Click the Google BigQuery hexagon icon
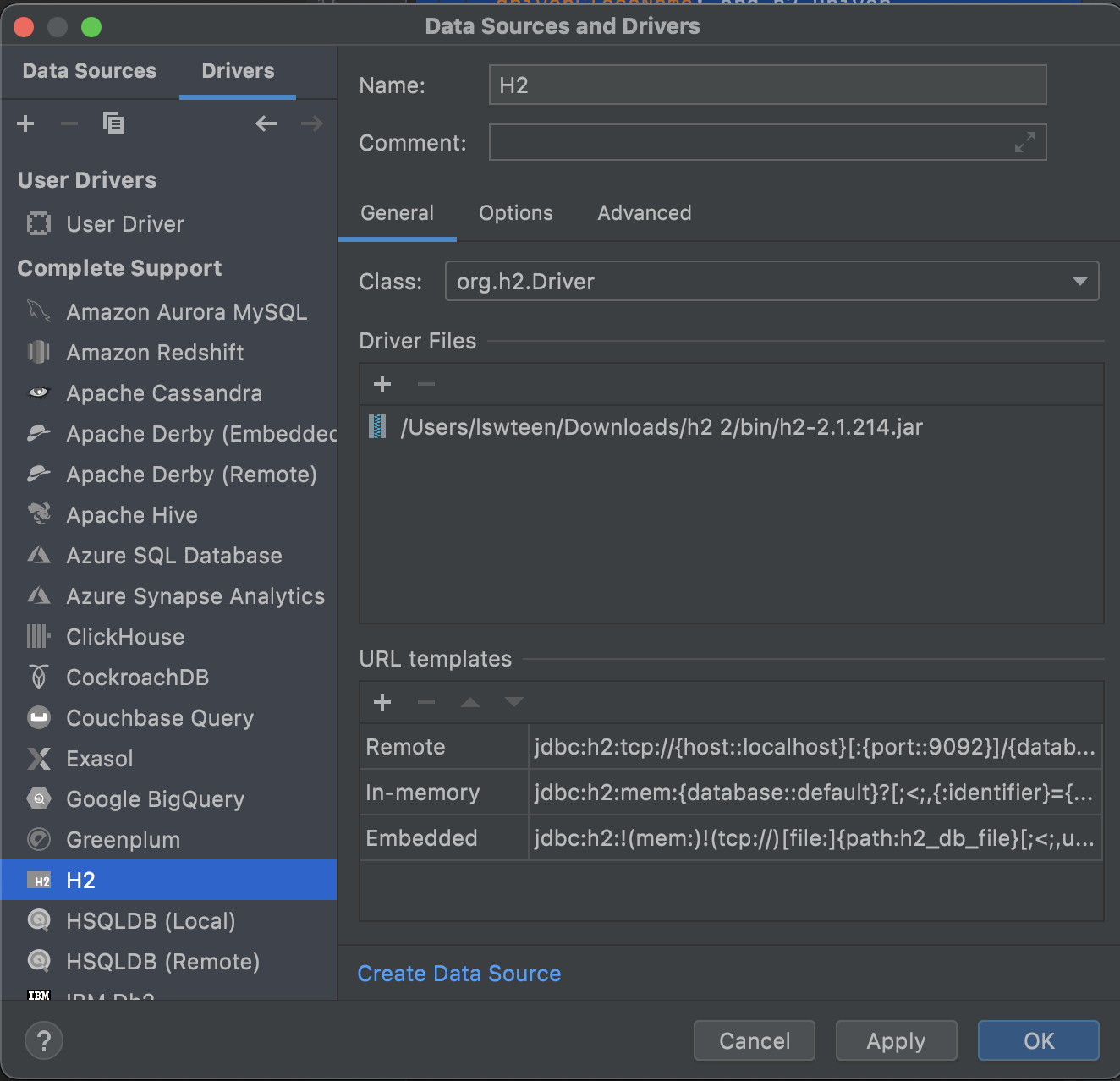The image size is (1120, 1081). pos(39,799)
